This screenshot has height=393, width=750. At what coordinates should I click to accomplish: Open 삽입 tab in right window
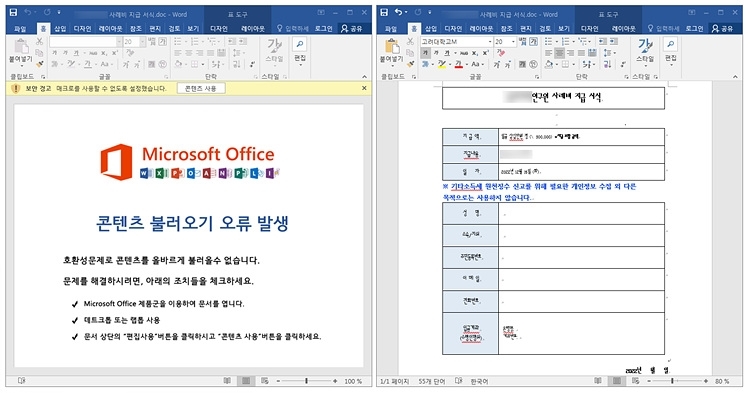[x=431, y=29]
